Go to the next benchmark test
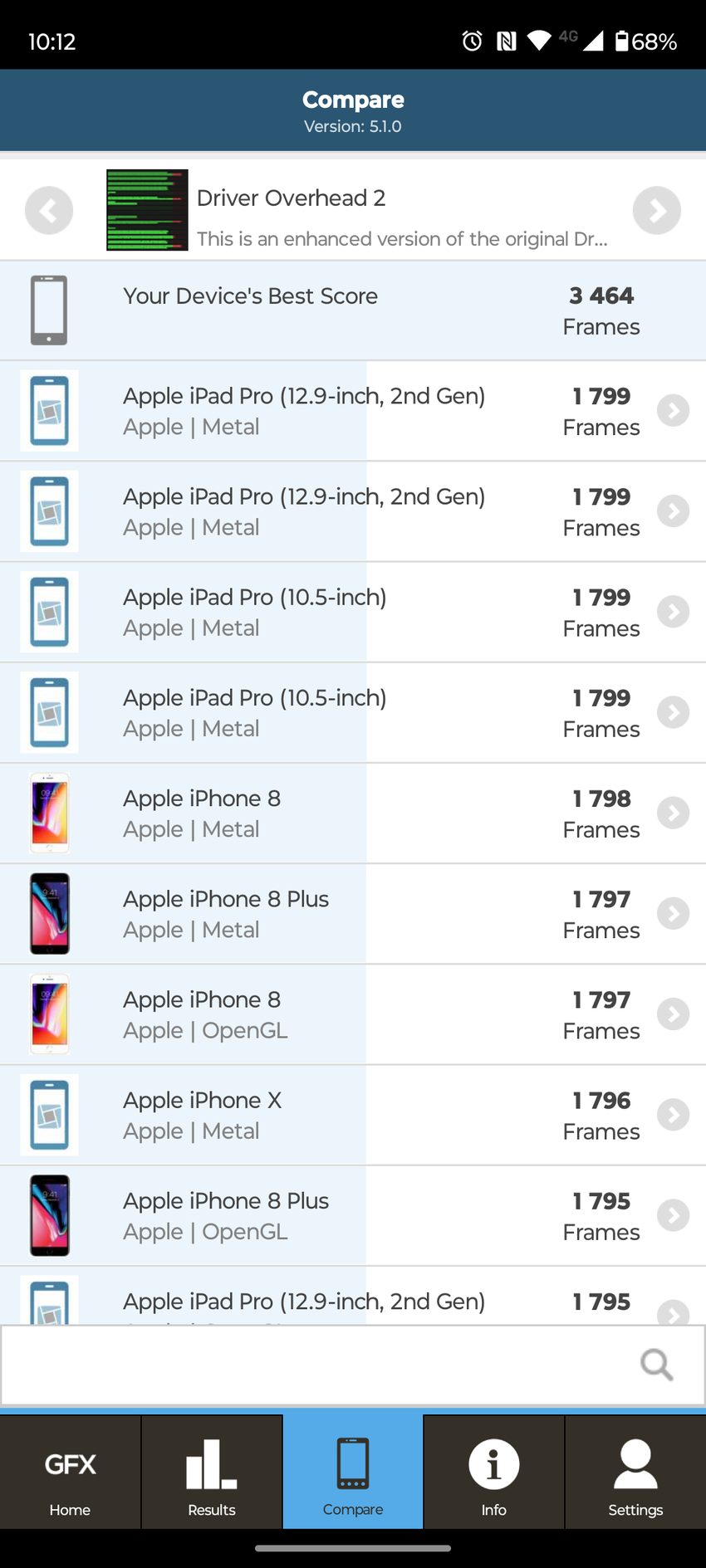This screenshot has width=706, height=1568. click(x=656, y=210)
